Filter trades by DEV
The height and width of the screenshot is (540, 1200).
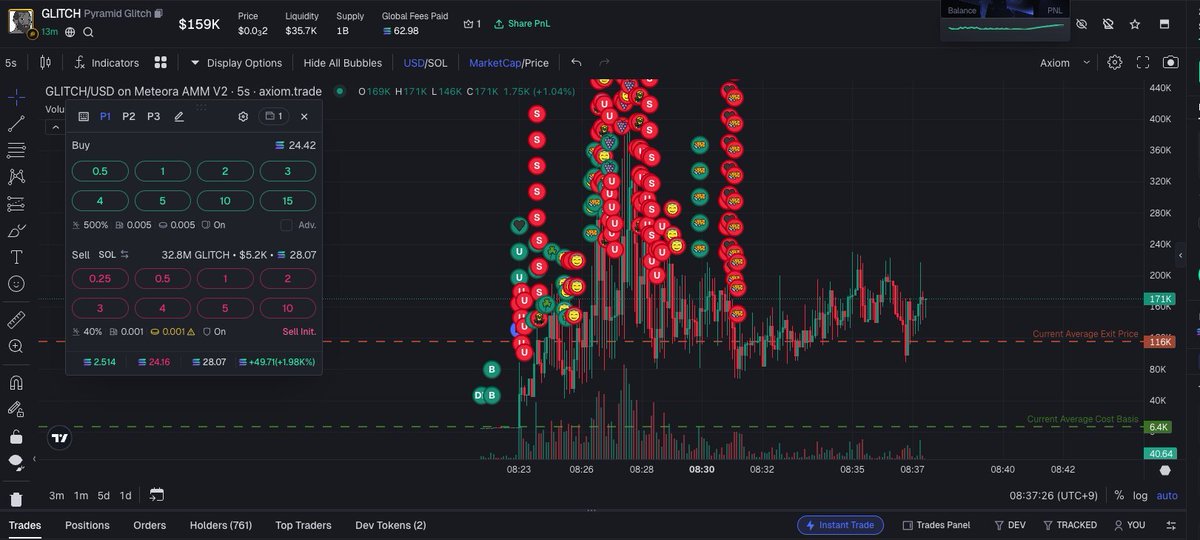(x=1010, y=525)
